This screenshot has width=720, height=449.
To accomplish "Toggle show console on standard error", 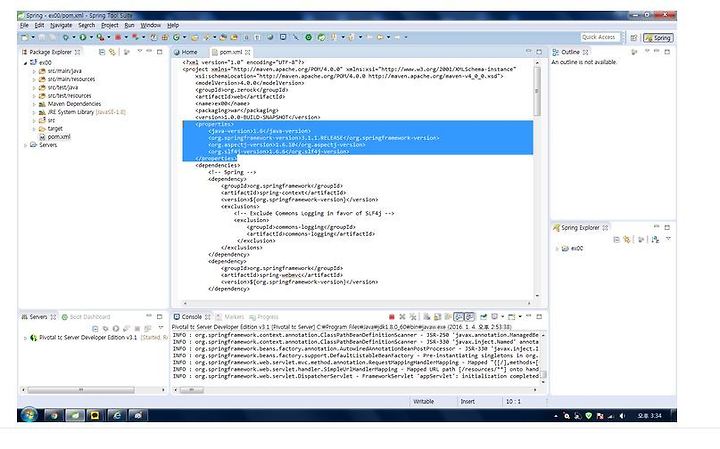I will tap(469, 317).
